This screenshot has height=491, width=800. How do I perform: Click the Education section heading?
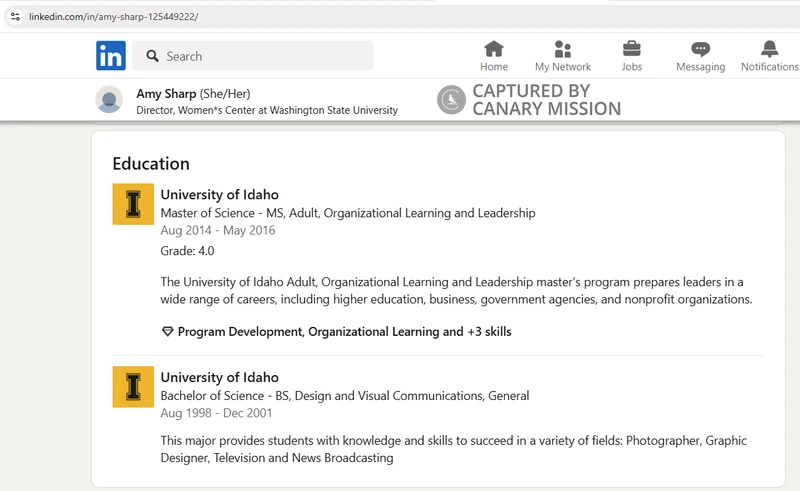click(x=151, y=164)
